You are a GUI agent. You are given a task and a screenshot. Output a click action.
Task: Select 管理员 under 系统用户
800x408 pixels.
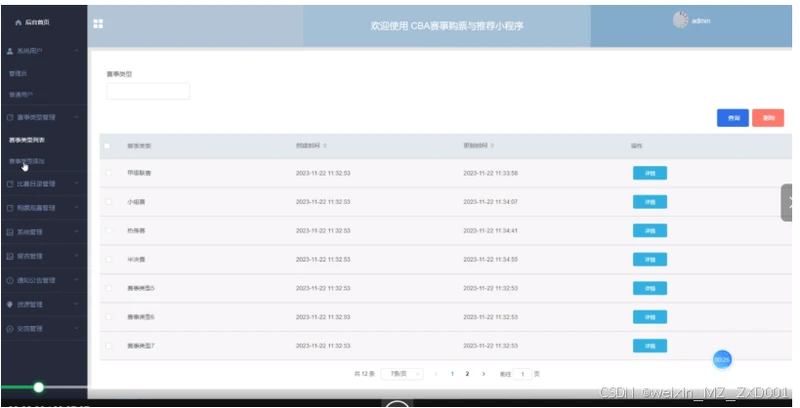click(18, 73)
